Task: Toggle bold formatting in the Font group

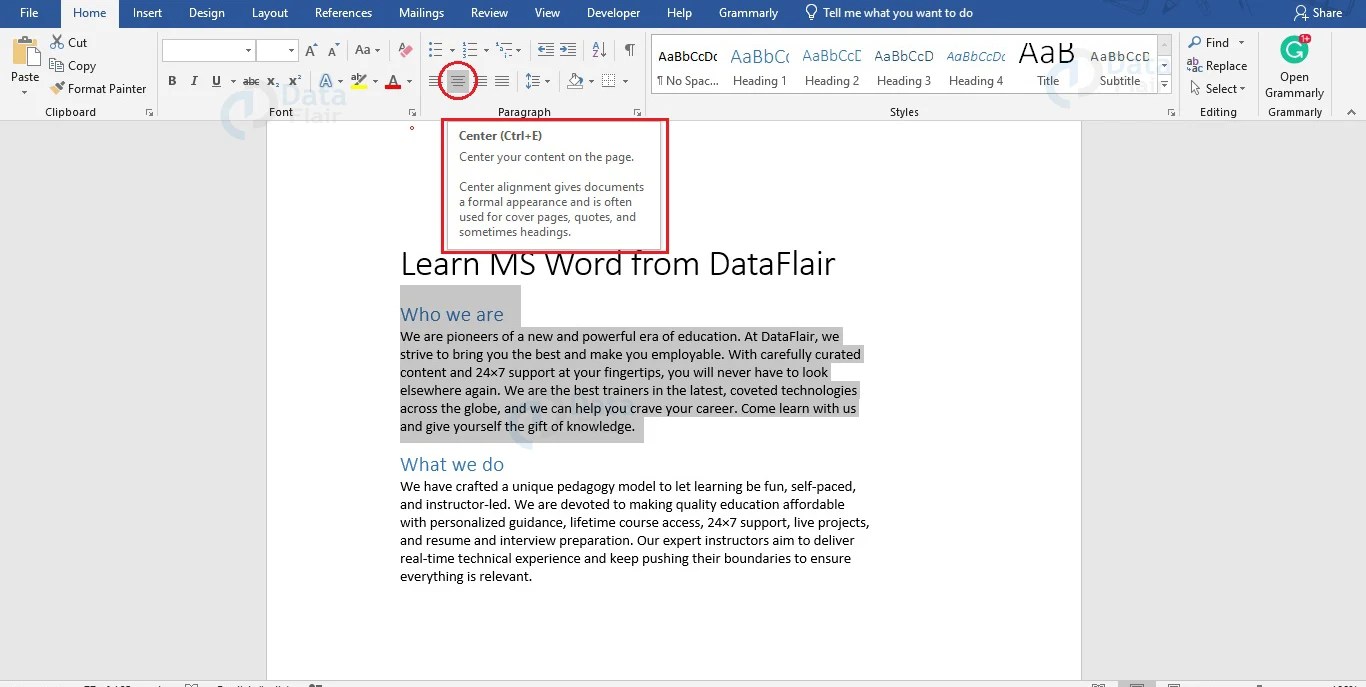Action: tap(171, 80)
